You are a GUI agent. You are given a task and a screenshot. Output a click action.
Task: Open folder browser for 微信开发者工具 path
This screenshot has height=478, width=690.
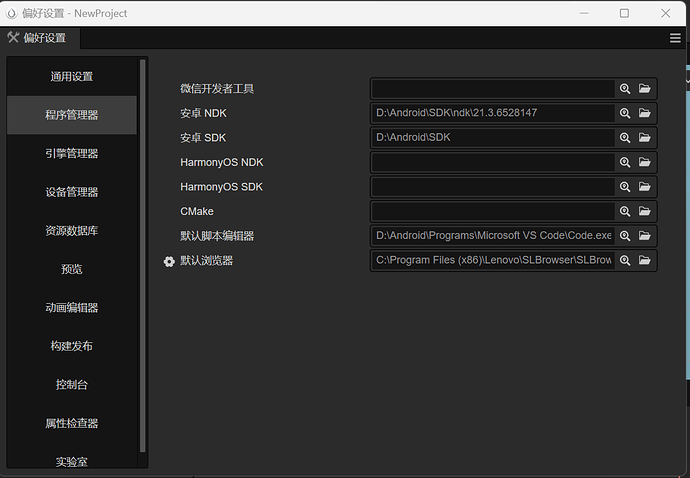(x=645, y=88)
